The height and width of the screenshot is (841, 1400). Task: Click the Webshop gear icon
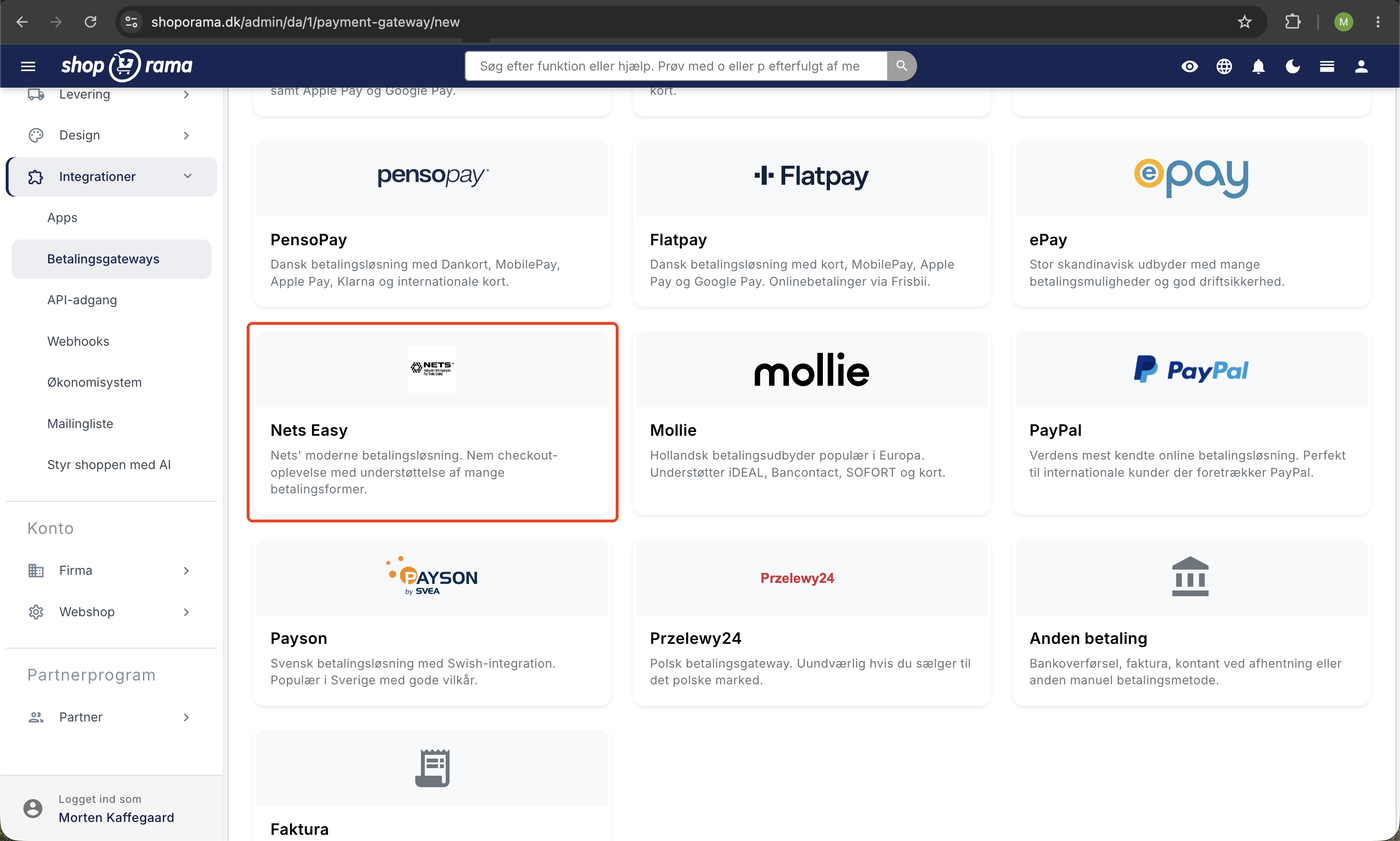[x=36, y=611]
